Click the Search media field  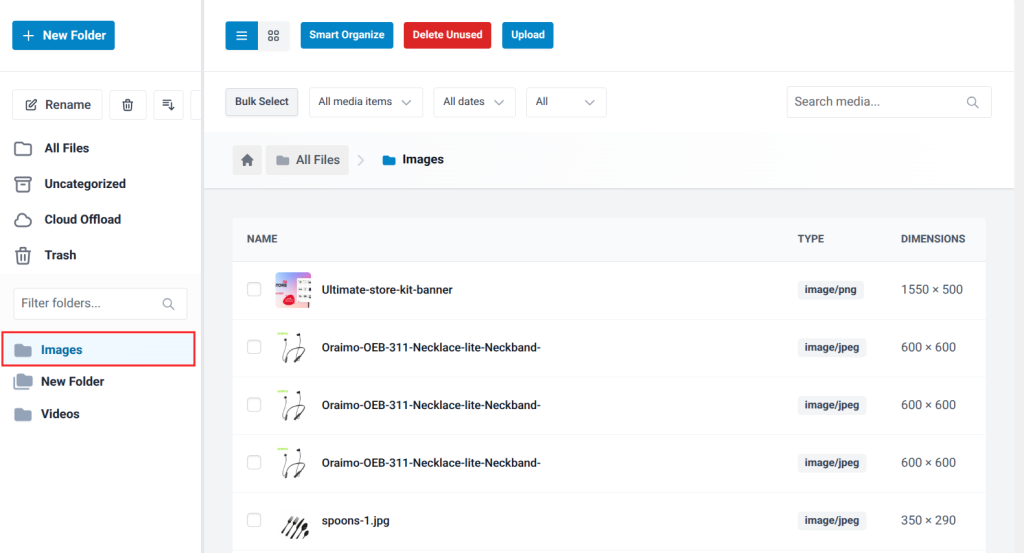coord(889,102)
